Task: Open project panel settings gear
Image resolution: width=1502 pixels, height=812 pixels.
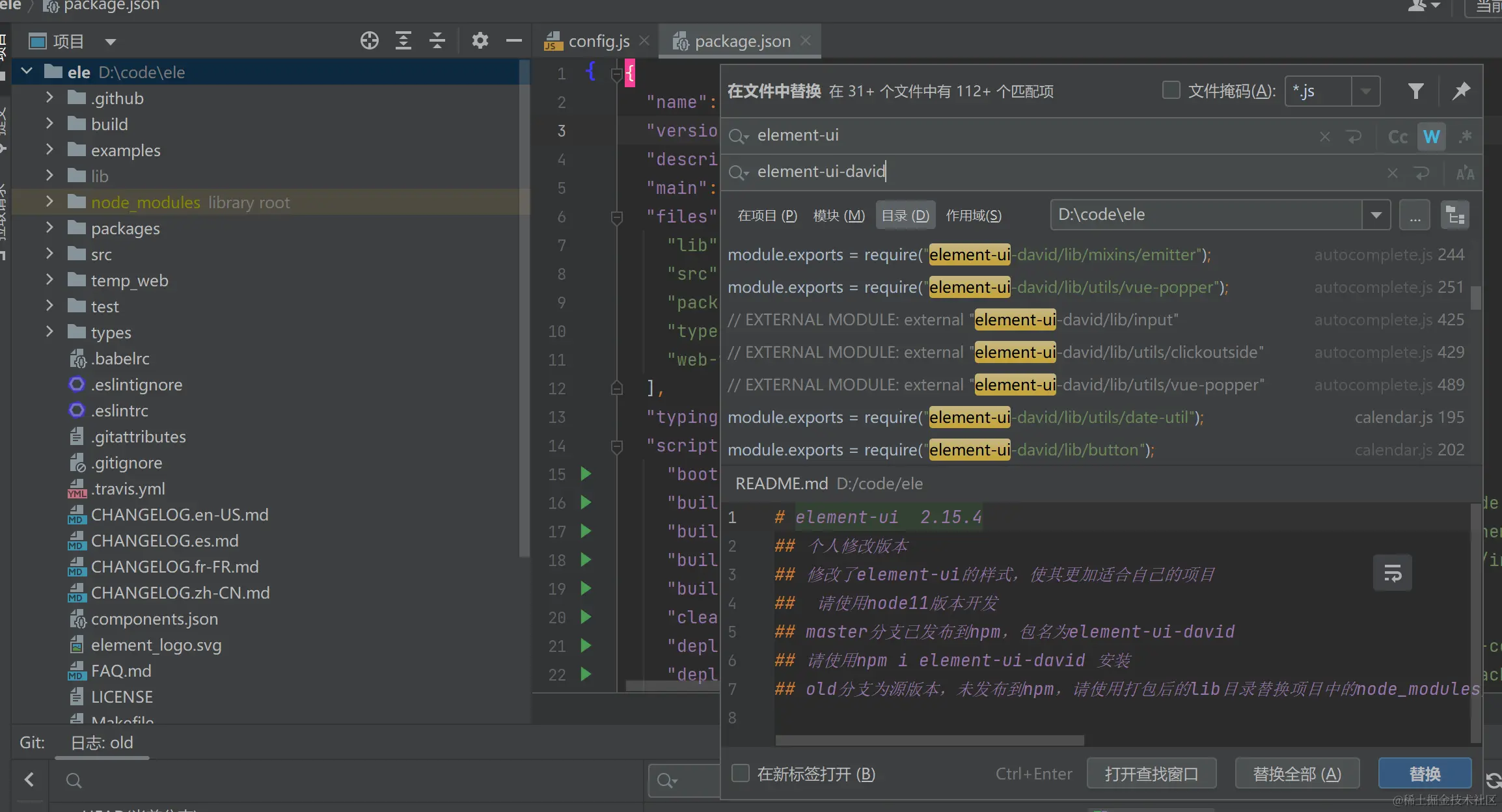Action: pos(480,41)
